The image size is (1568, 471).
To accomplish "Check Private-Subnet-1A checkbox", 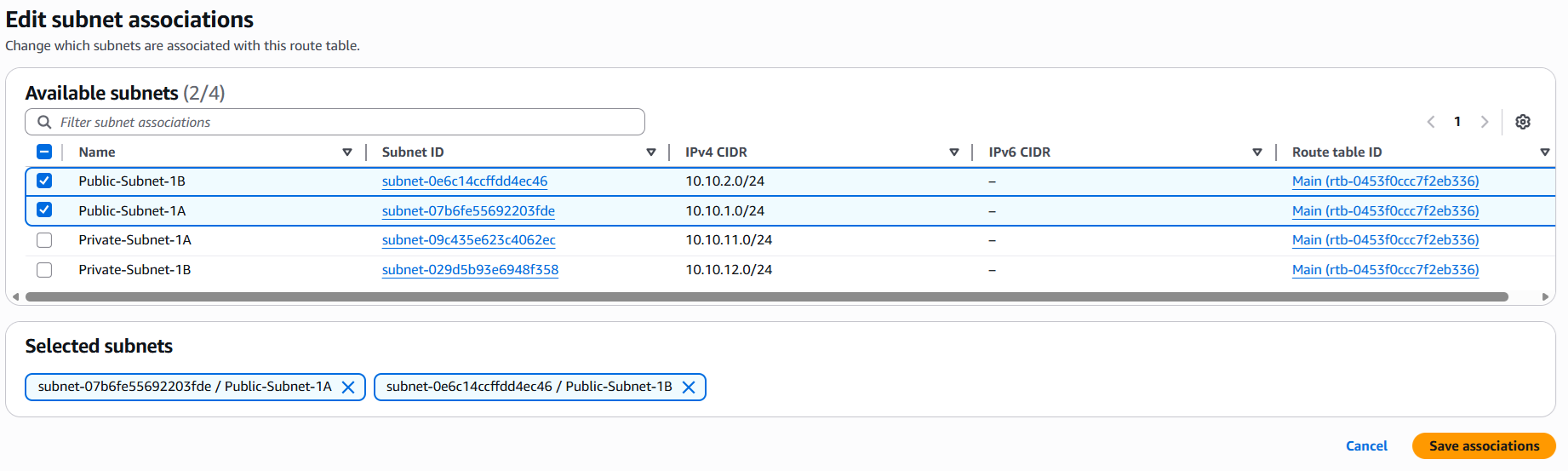I will point(44,240).
